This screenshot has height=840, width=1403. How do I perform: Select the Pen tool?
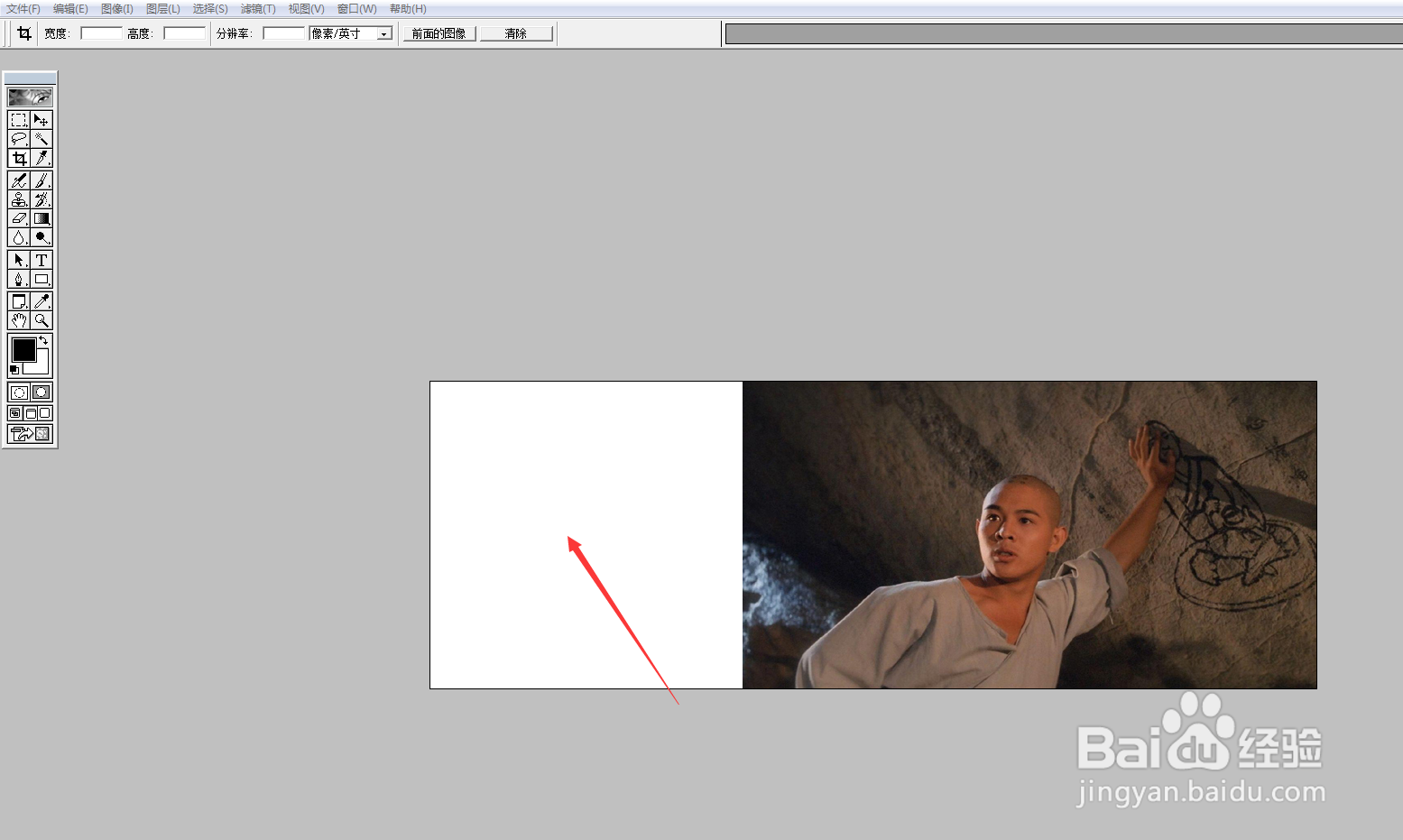19,279
